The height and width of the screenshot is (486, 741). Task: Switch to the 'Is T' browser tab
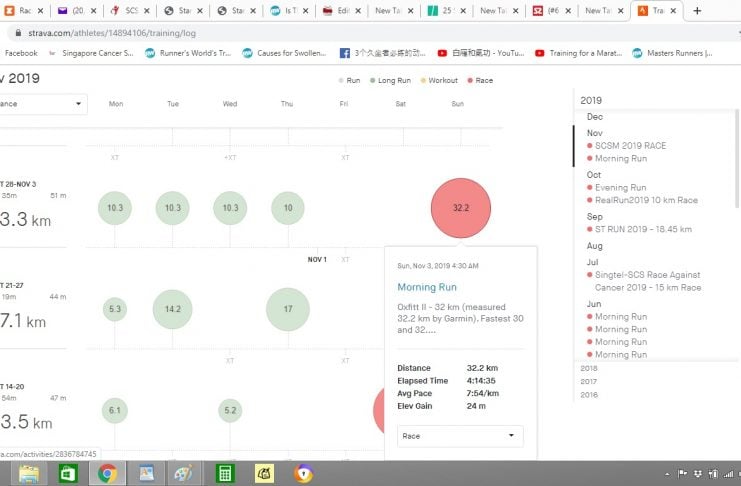coord(284,10)
